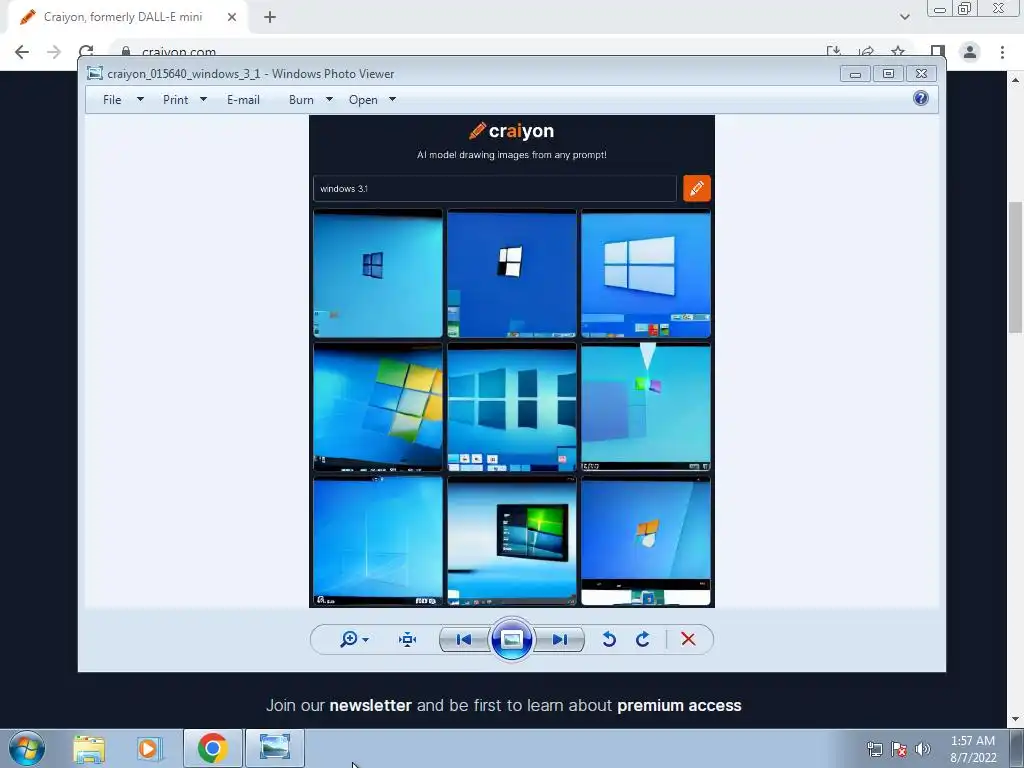Close the Photo Viewer window
The height and width of the screenshot is (768, 1024).
[x=921, y=74]
